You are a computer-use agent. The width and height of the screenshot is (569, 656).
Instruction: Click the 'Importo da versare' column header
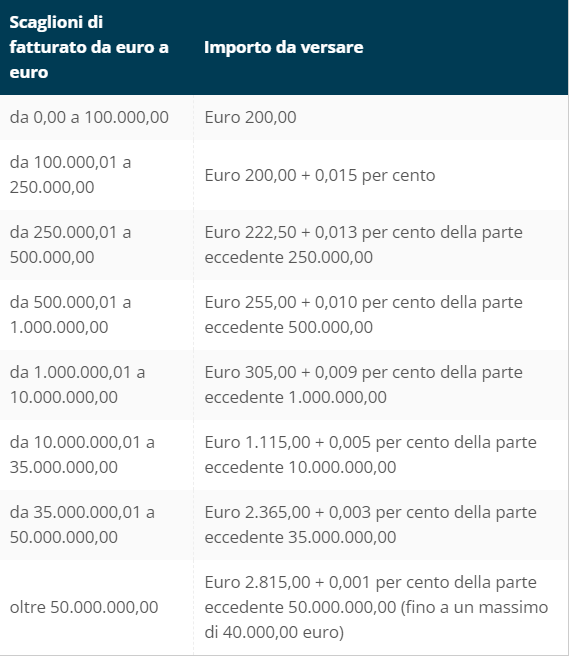click(x=381, y=47)
